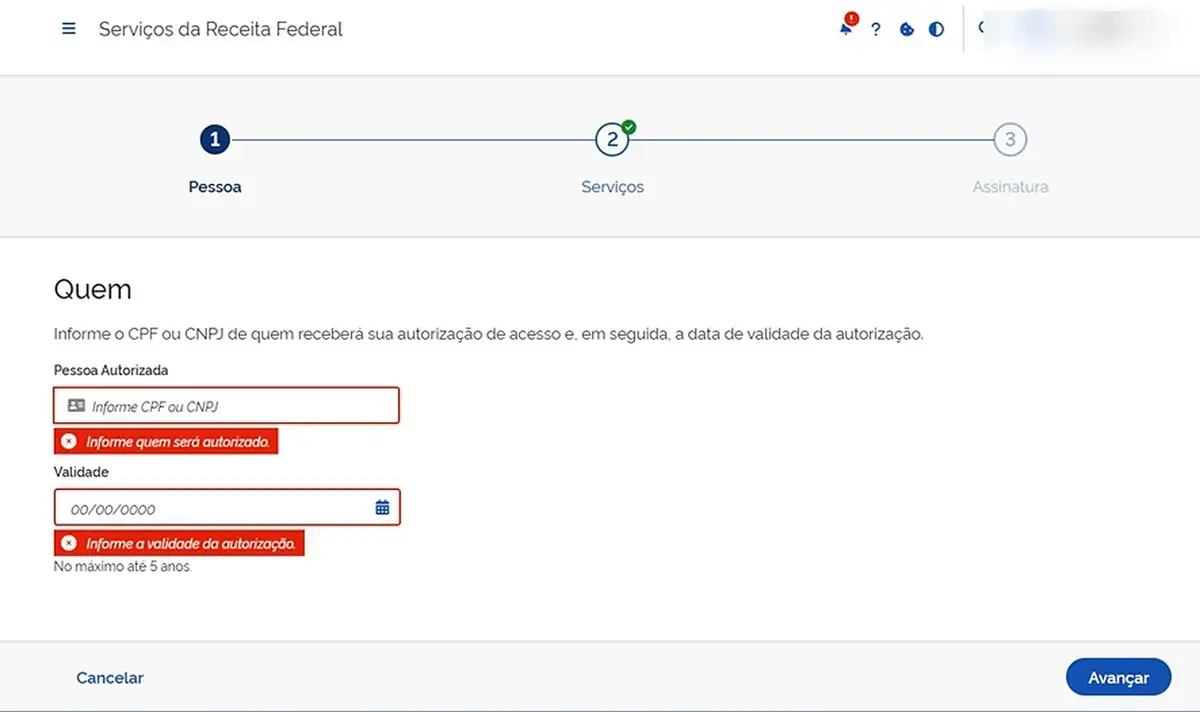
Task: Click the 'Serviços da Receita Federal' title
Action: [x=220, y=29]
